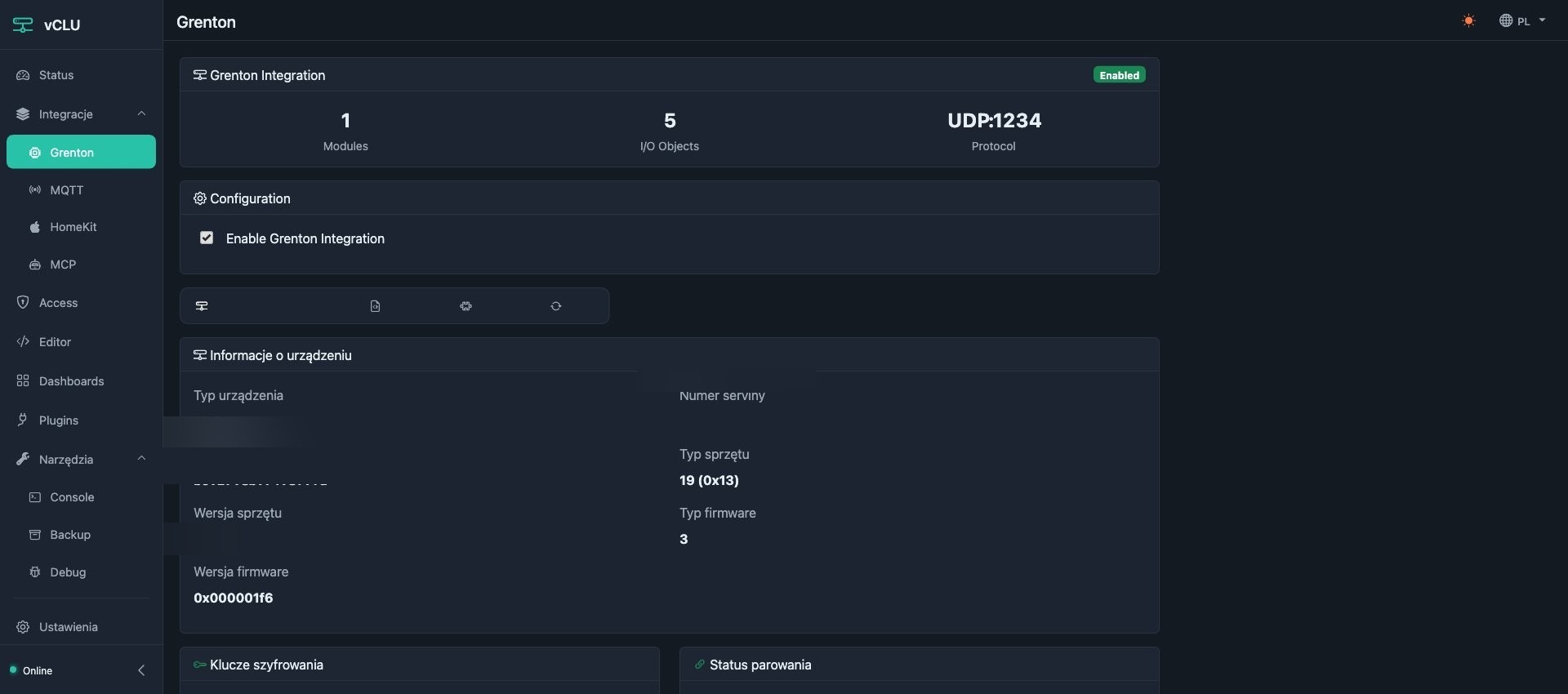This screenshot has width=1568, height=694.
Task: Open the Editor page
Action: coord(81,342)
